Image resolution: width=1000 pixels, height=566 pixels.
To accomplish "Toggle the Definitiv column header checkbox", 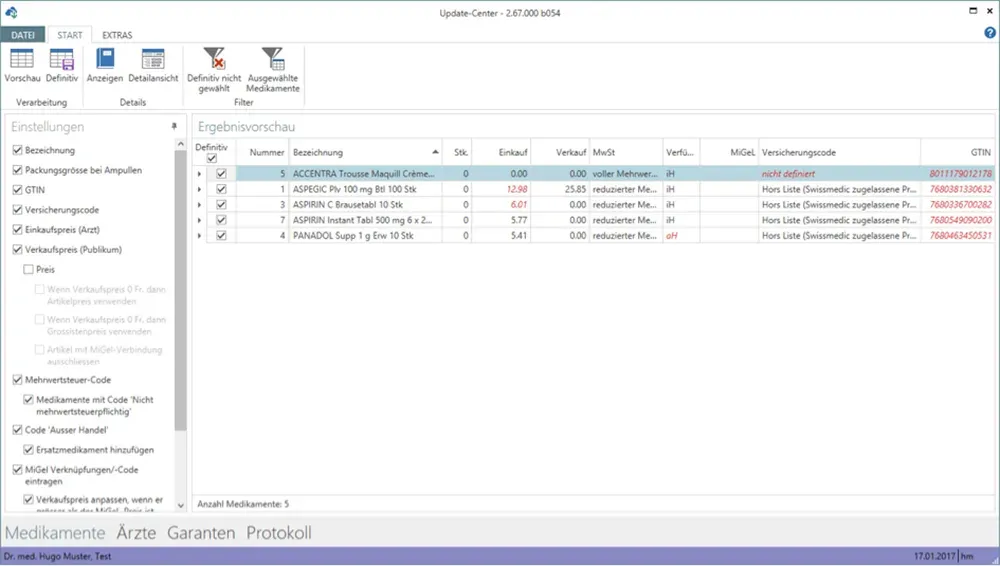I will 212,158.
